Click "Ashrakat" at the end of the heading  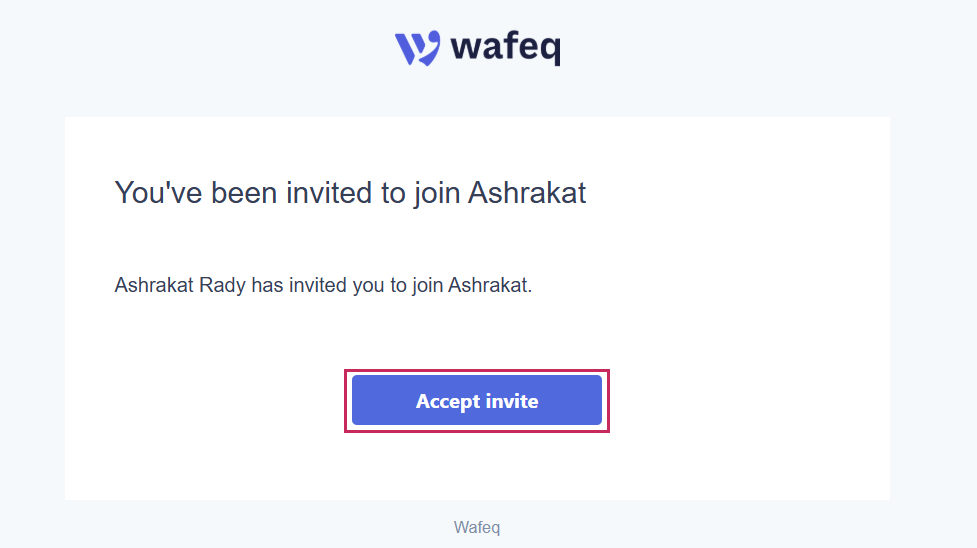(x=527, y=192)
